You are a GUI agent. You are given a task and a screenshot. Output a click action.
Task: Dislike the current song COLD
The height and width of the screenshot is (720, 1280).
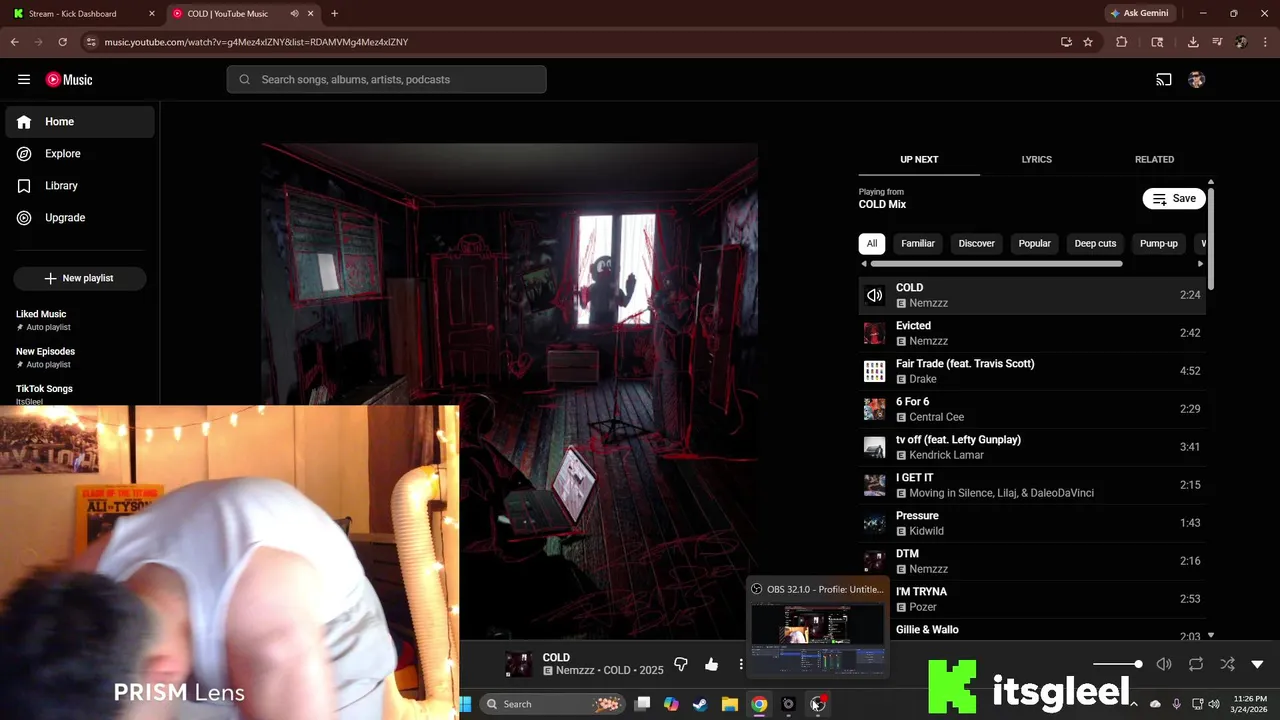pos(681,664)
